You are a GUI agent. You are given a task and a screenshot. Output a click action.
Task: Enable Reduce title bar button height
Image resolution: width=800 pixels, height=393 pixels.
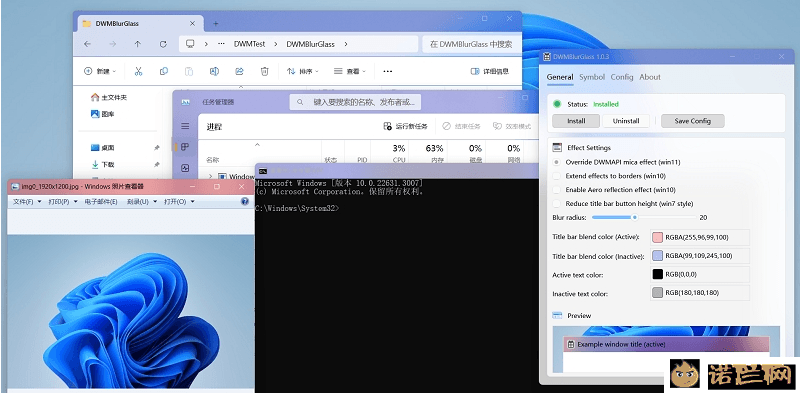coord(557,204)
